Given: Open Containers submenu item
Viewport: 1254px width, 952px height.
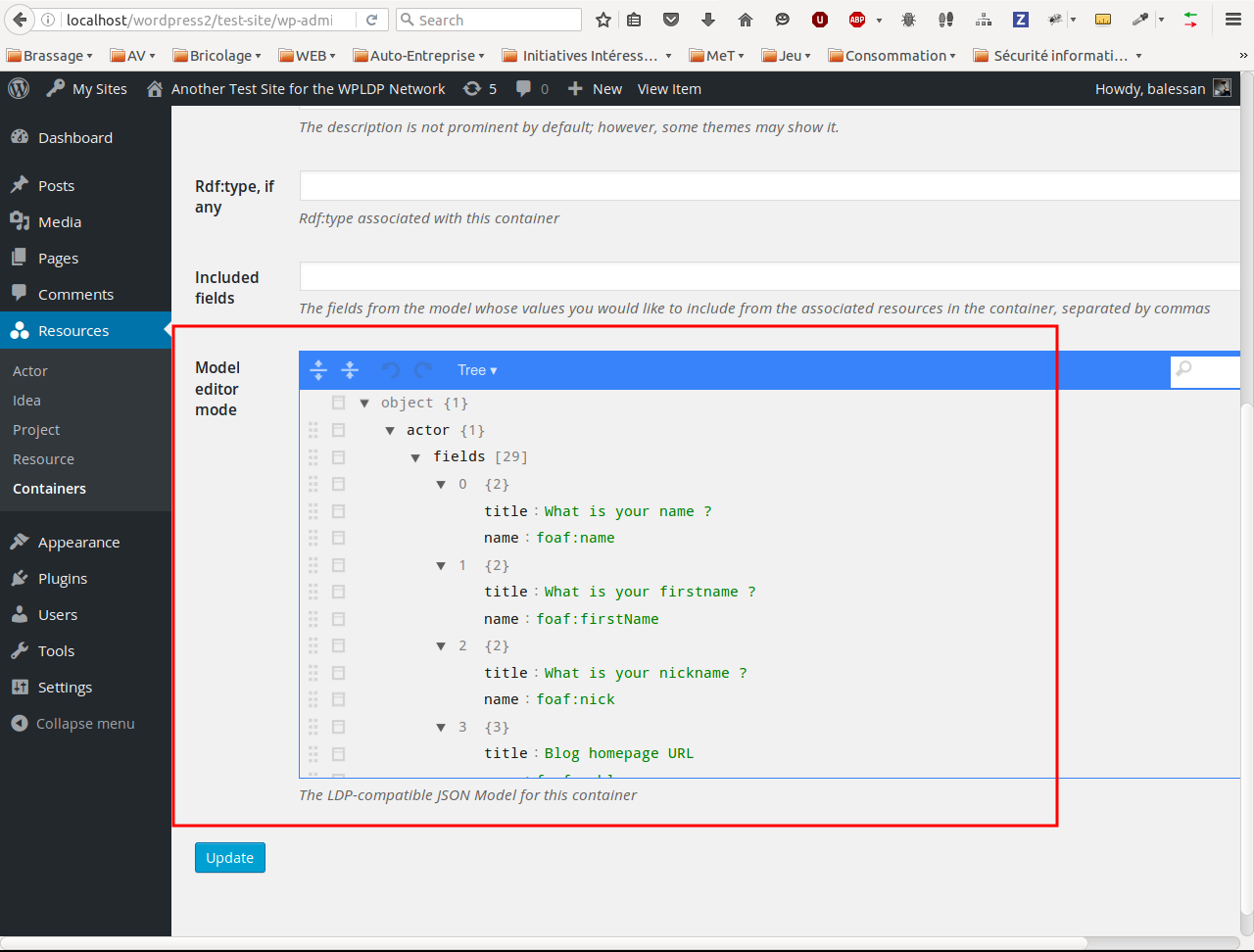Looking at the screenshot, I should [49, 488].
